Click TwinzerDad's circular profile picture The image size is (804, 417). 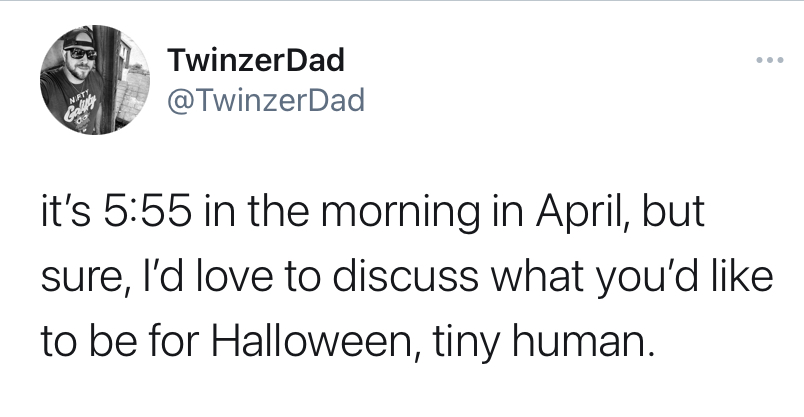tap(95, 81)
